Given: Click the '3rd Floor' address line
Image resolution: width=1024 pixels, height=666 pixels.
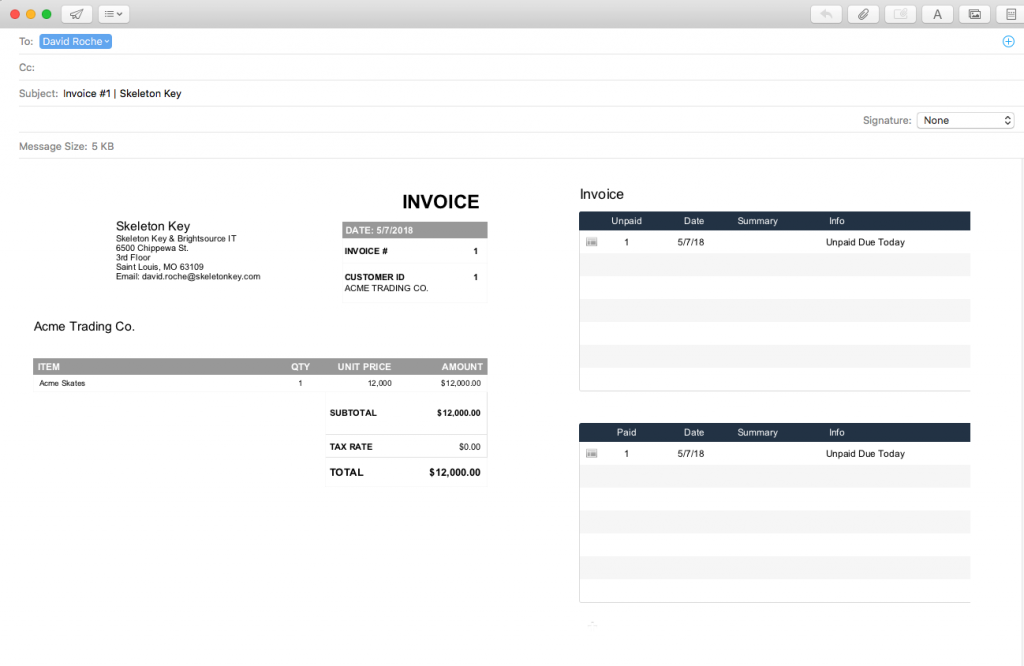Looking at the screenshot, I should tap(133, 257).
